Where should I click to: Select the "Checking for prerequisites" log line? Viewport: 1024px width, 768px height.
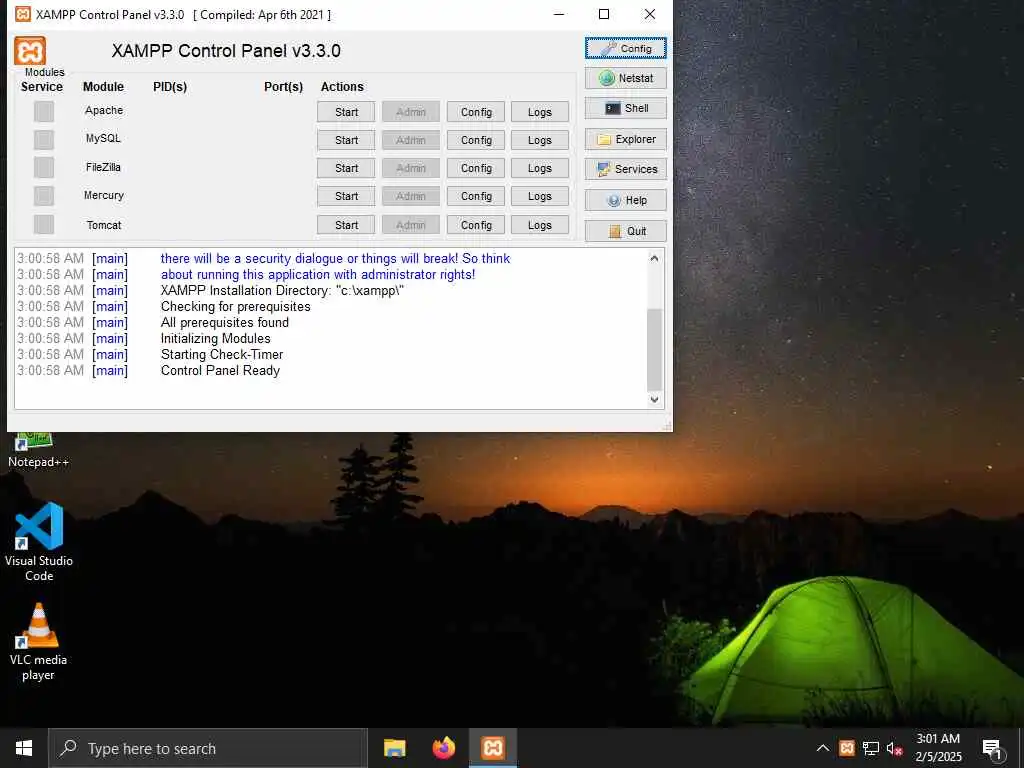[236, 306]
